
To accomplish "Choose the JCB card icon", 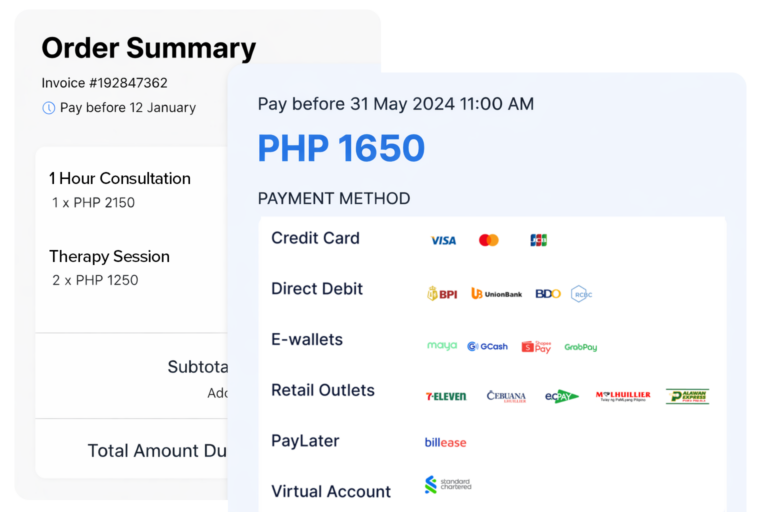I will 538,240.
